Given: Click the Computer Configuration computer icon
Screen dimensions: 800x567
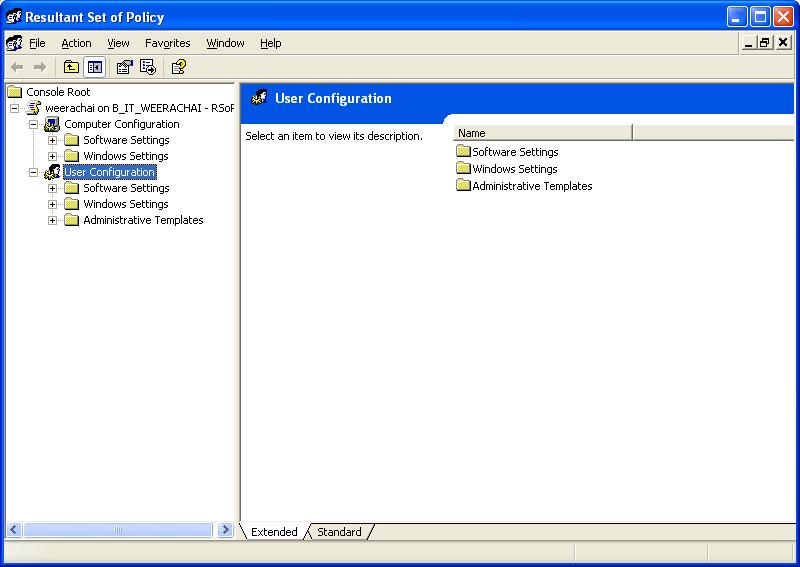Looking at the screenshot, I should tap(52, 124).
